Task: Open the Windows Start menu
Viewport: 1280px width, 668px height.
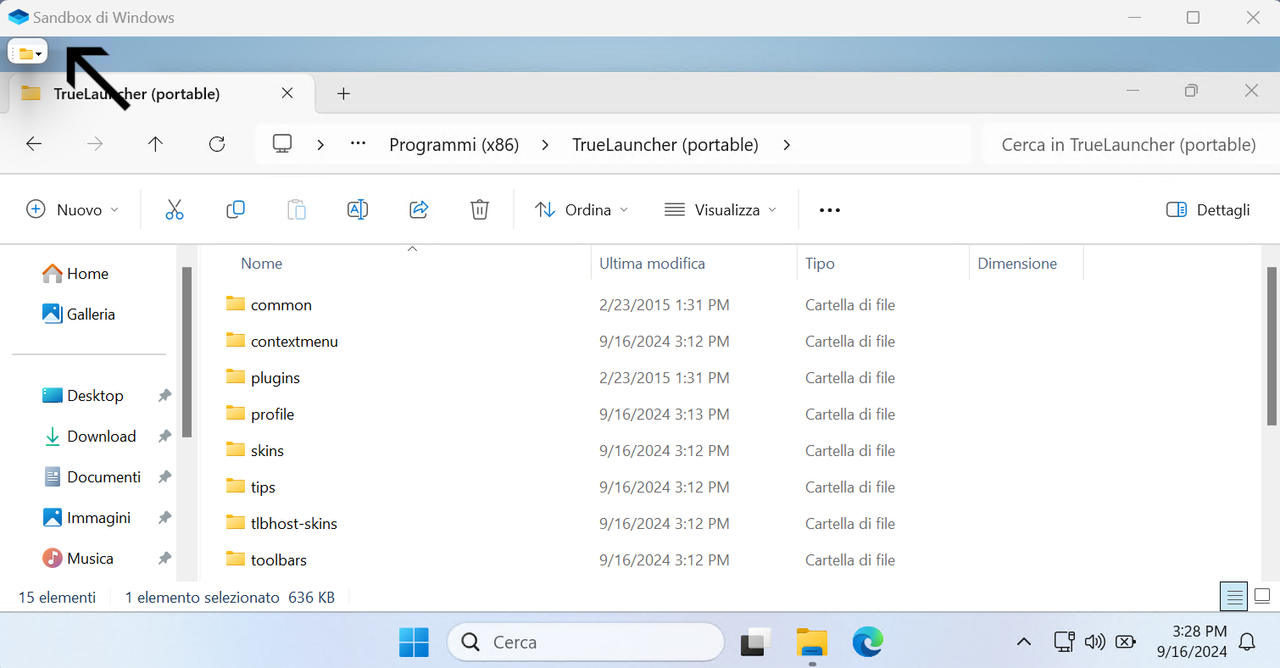Action: pos(413,642)
